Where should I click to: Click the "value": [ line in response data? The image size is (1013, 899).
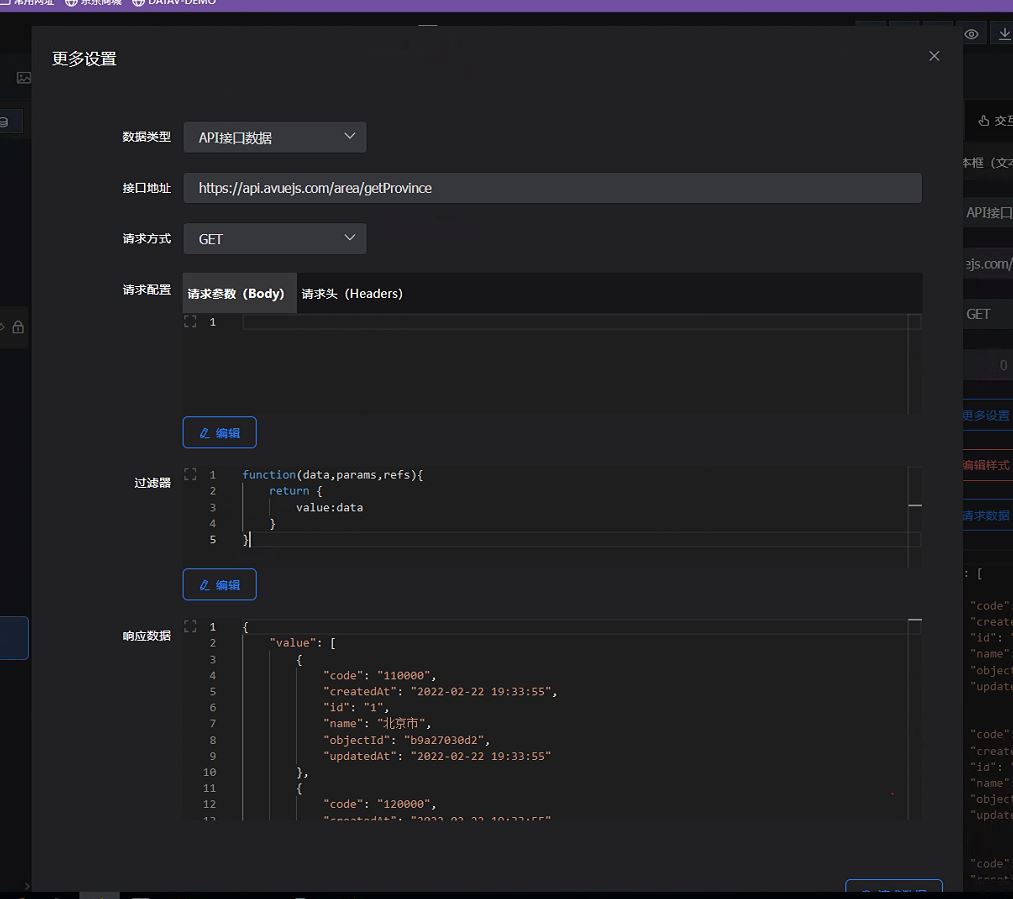pyautogui.click(x=302, y=643)
